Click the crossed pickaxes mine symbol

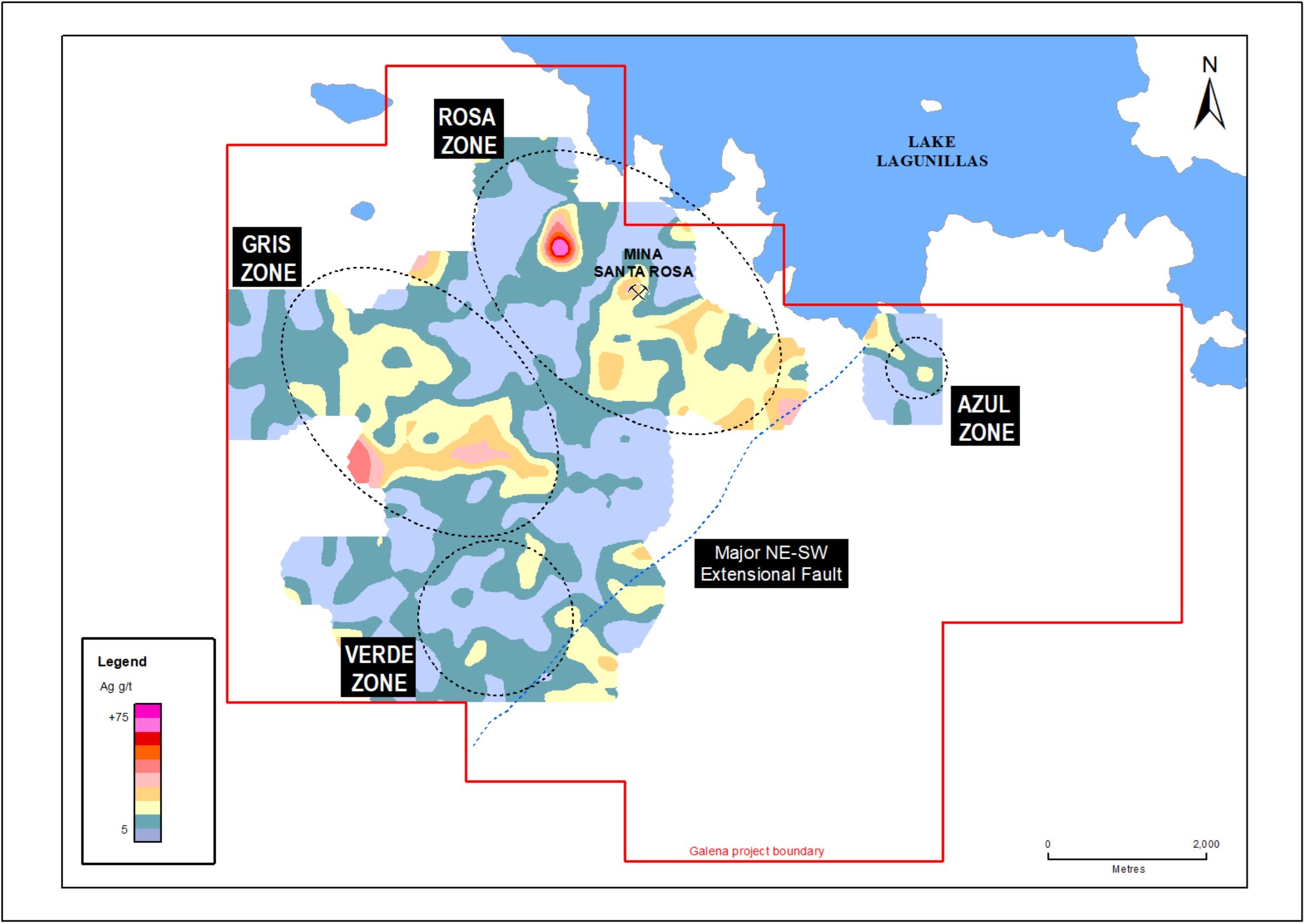point(638,292)
